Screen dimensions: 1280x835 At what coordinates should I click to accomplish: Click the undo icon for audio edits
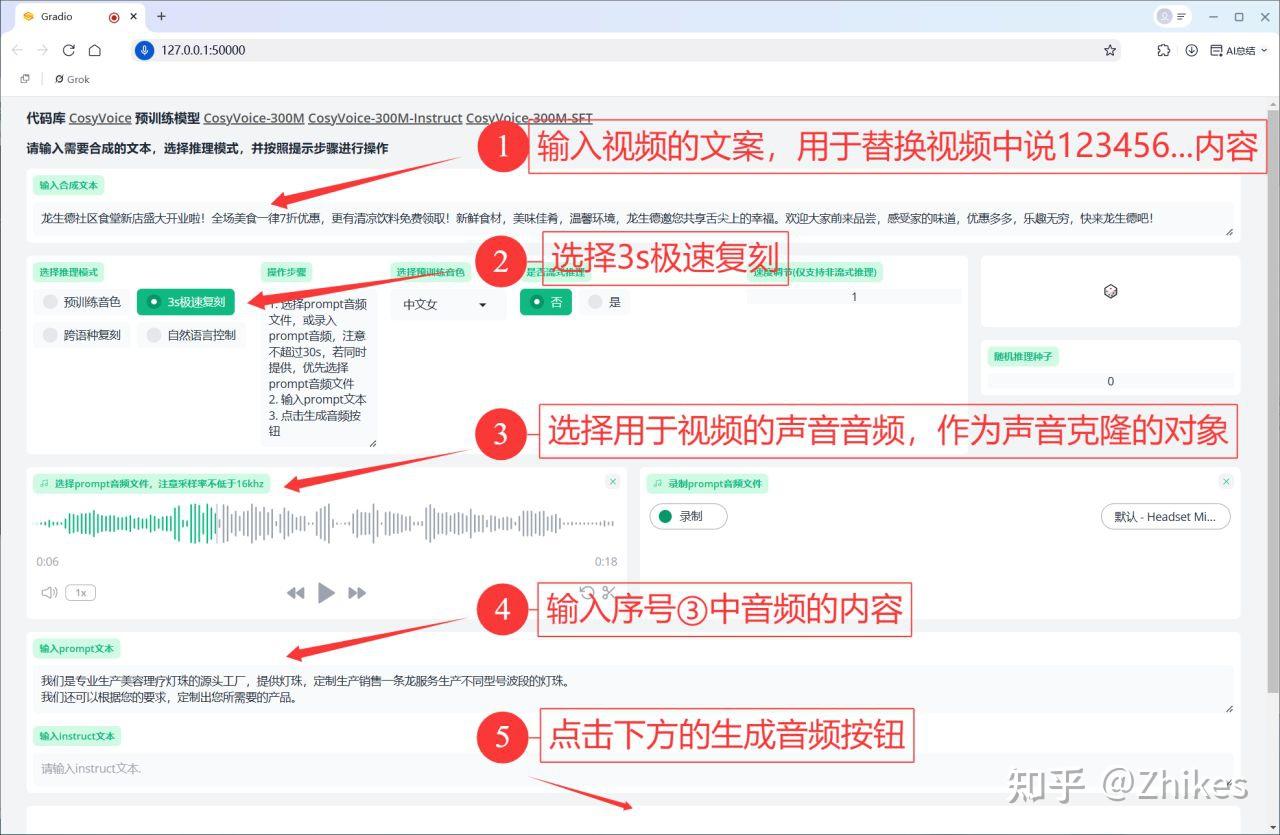(x=587, y=593)
